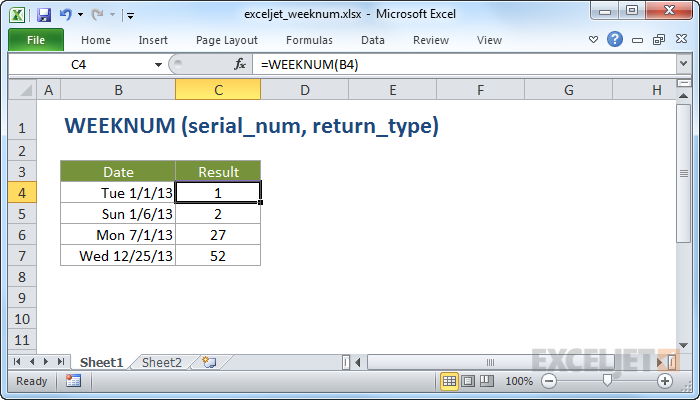The width and height of the screenshot is (700, 400).
Task: Open the undo history dropdown arrow
Action: tap(80, 15)
